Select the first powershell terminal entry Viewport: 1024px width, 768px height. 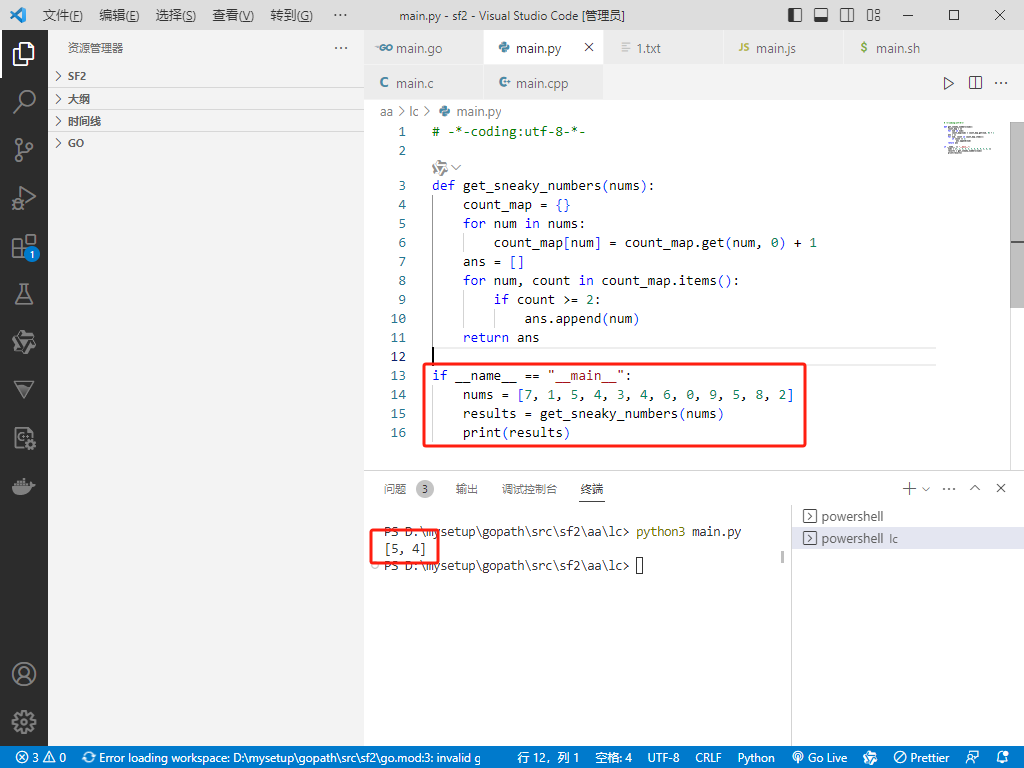click(908, 516)
